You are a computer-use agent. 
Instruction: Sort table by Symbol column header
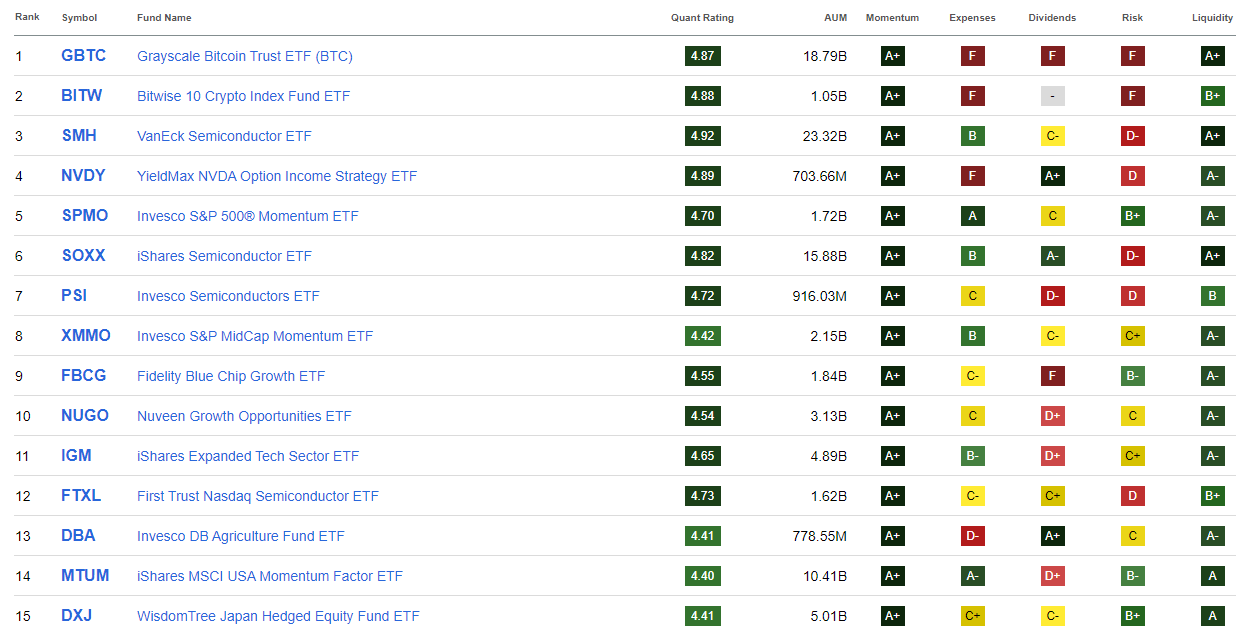(78, 18)
